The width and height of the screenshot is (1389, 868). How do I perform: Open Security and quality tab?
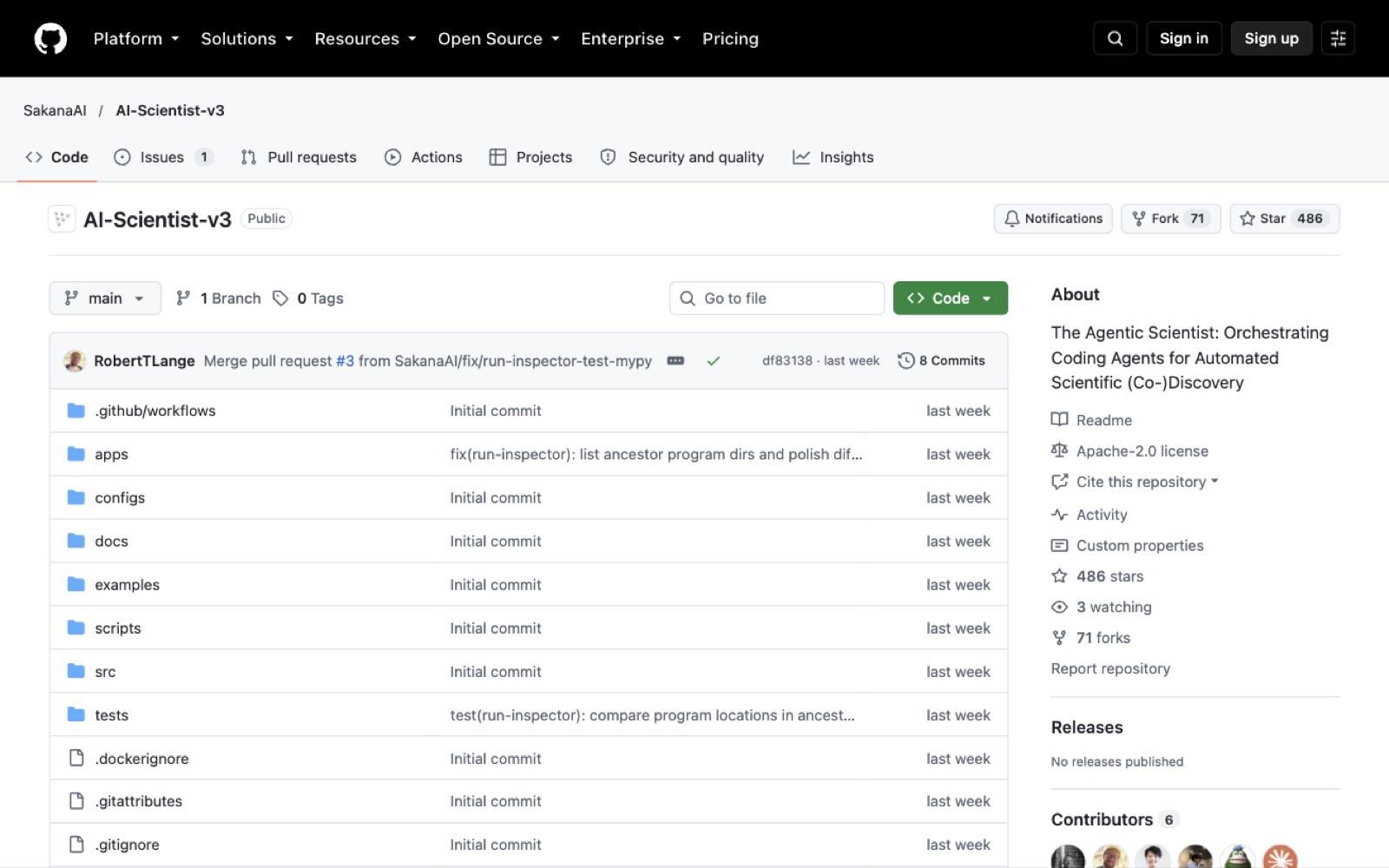pyautogui.click(x=682, y=157)
